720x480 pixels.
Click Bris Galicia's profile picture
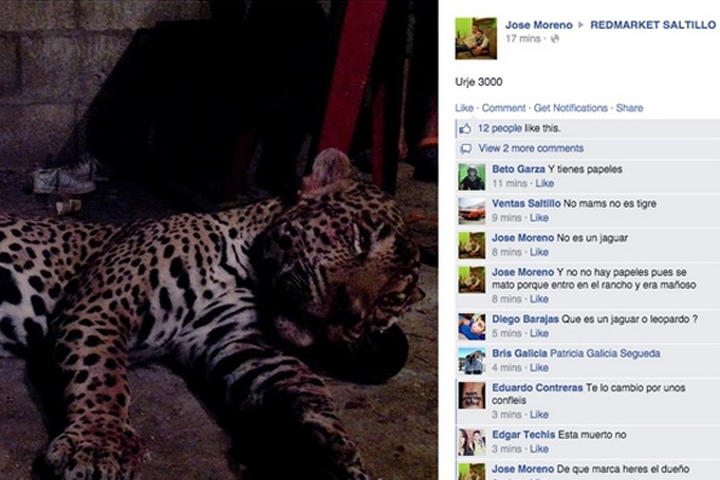[x=472, y=361]
